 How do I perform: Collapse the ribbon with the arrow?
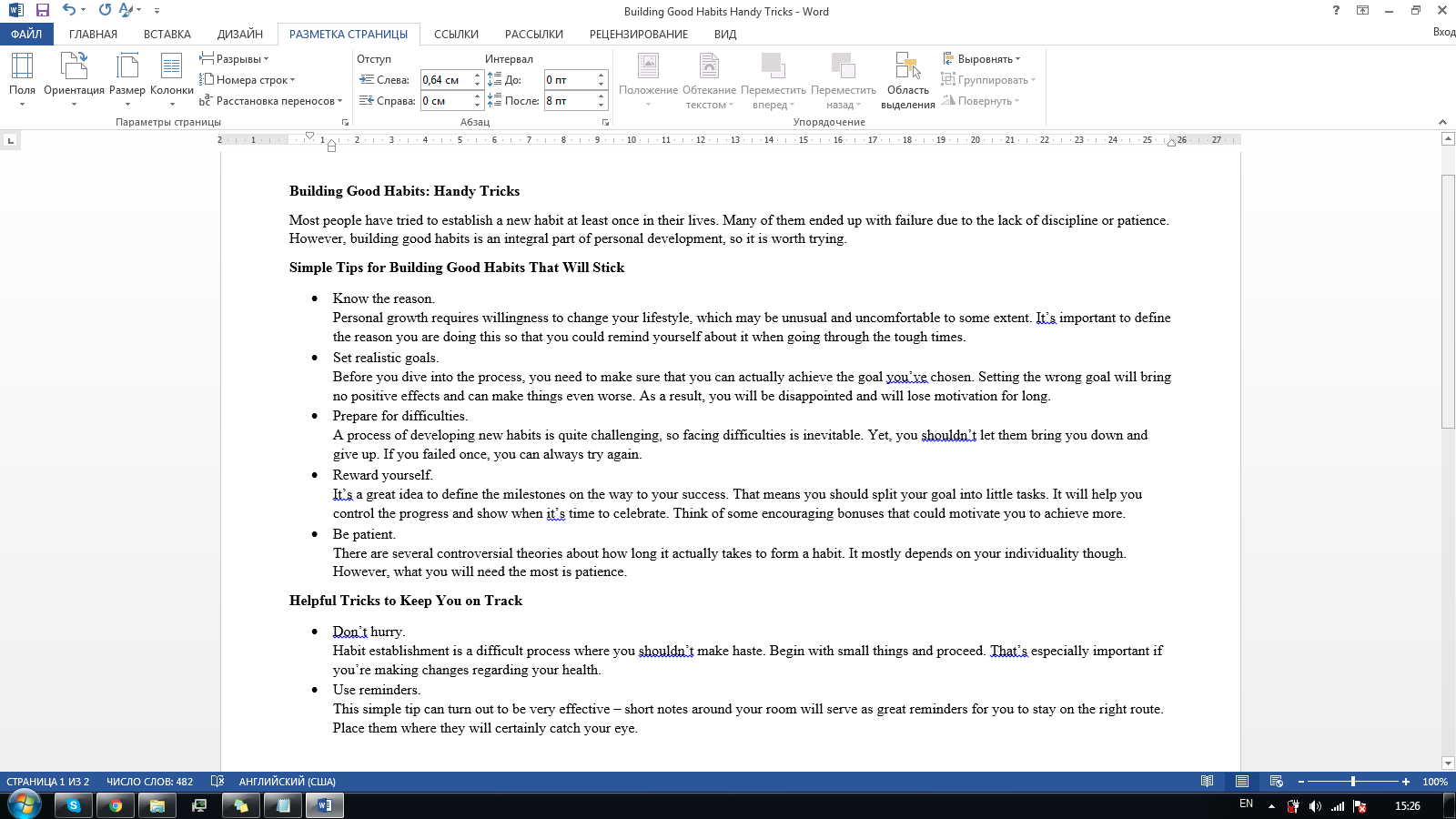point(1442,122)
